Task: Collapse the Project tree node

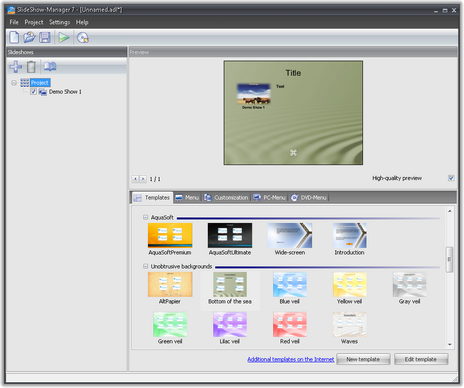Action: pos(14,83)
